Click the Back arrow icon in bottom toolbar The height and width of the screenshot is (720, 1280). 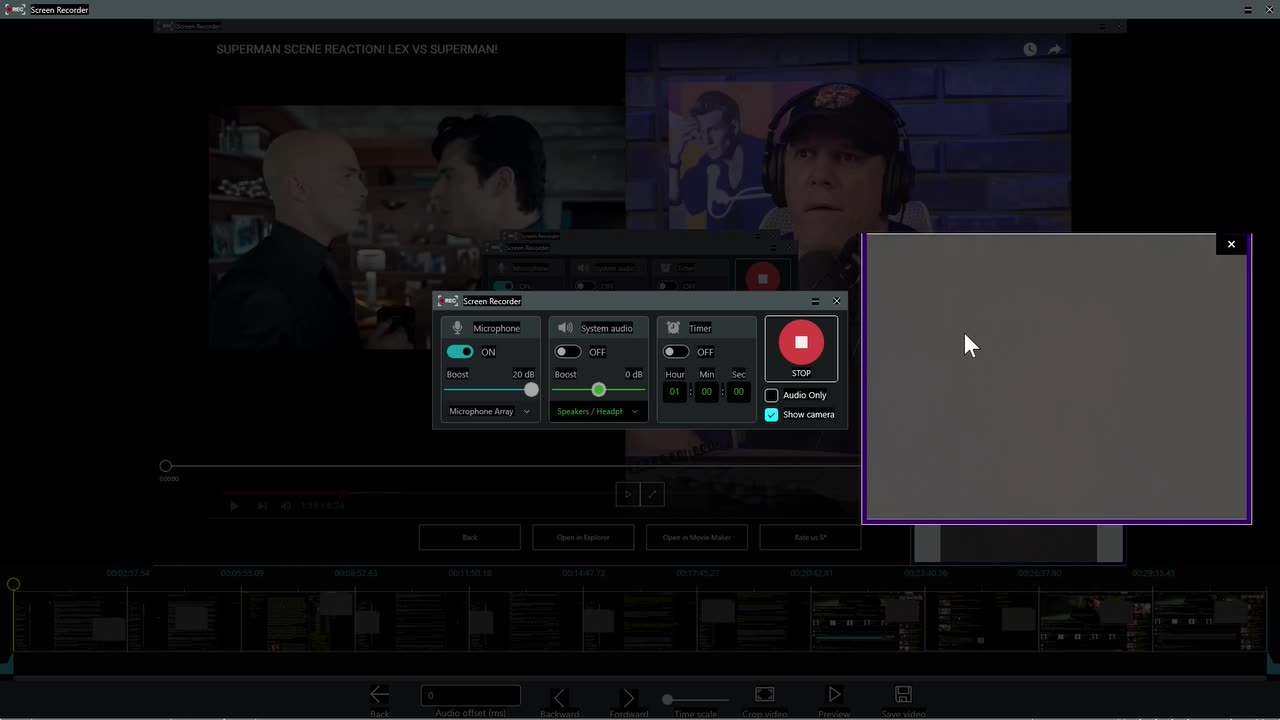point(379,694)
